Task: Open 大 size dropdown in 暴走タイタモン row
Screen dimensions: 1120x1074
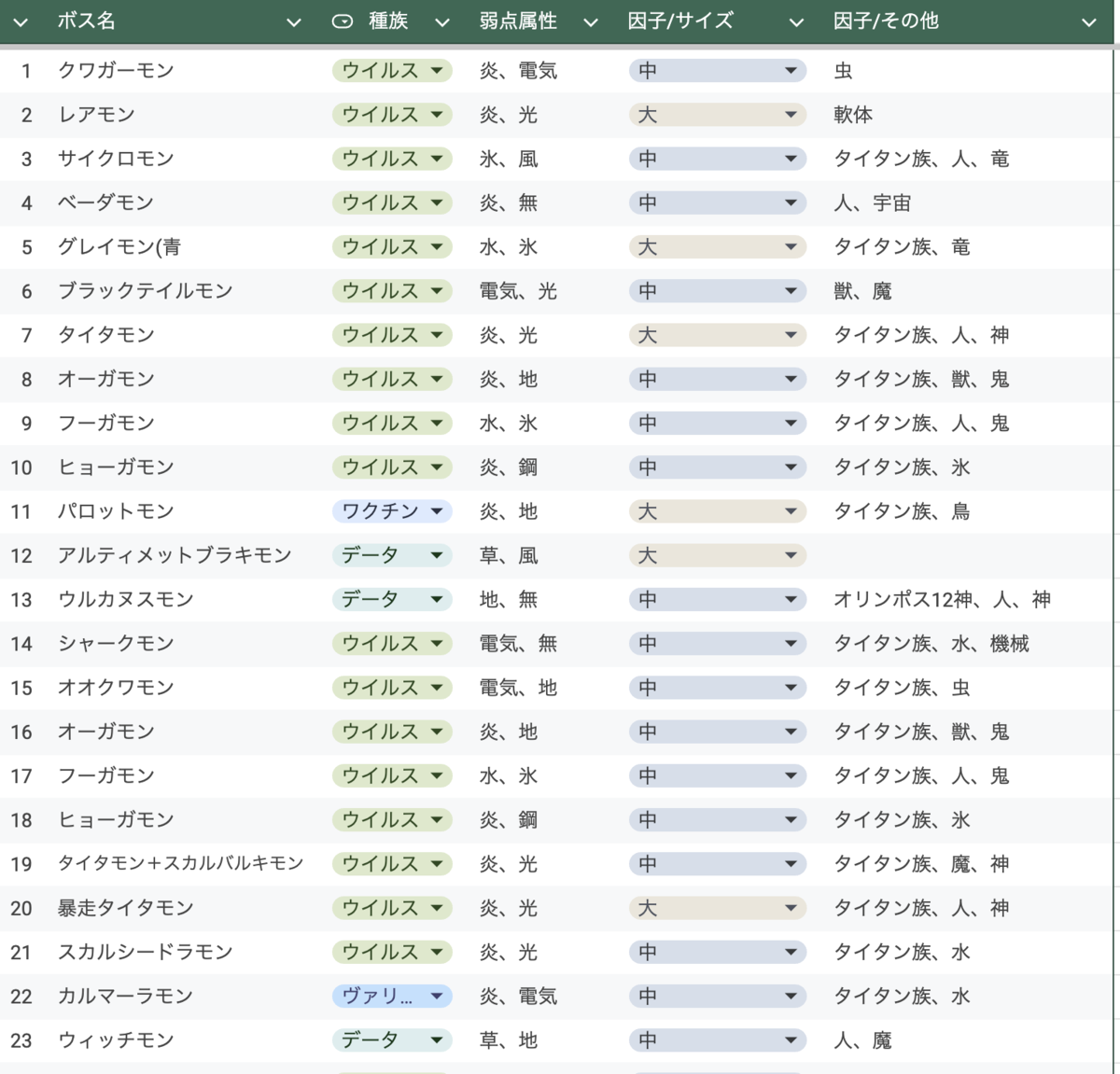Action: (x=717, y=908)
